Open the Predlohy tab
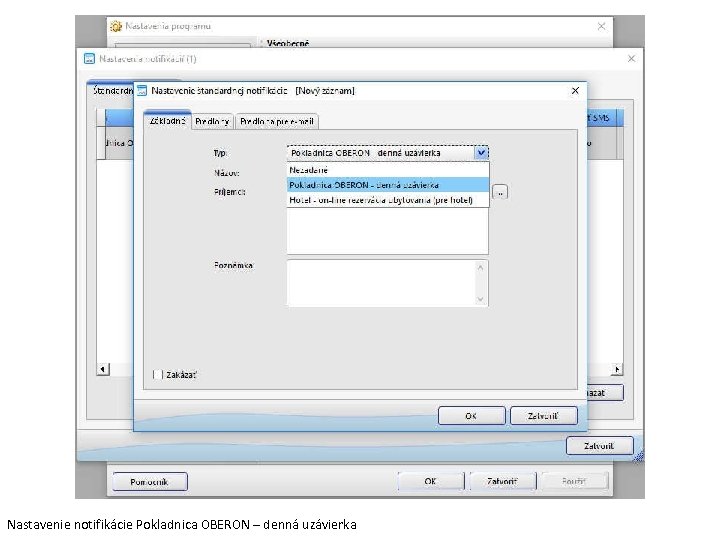Viewport: 720px width, 540px height. [x=212, y=122]
